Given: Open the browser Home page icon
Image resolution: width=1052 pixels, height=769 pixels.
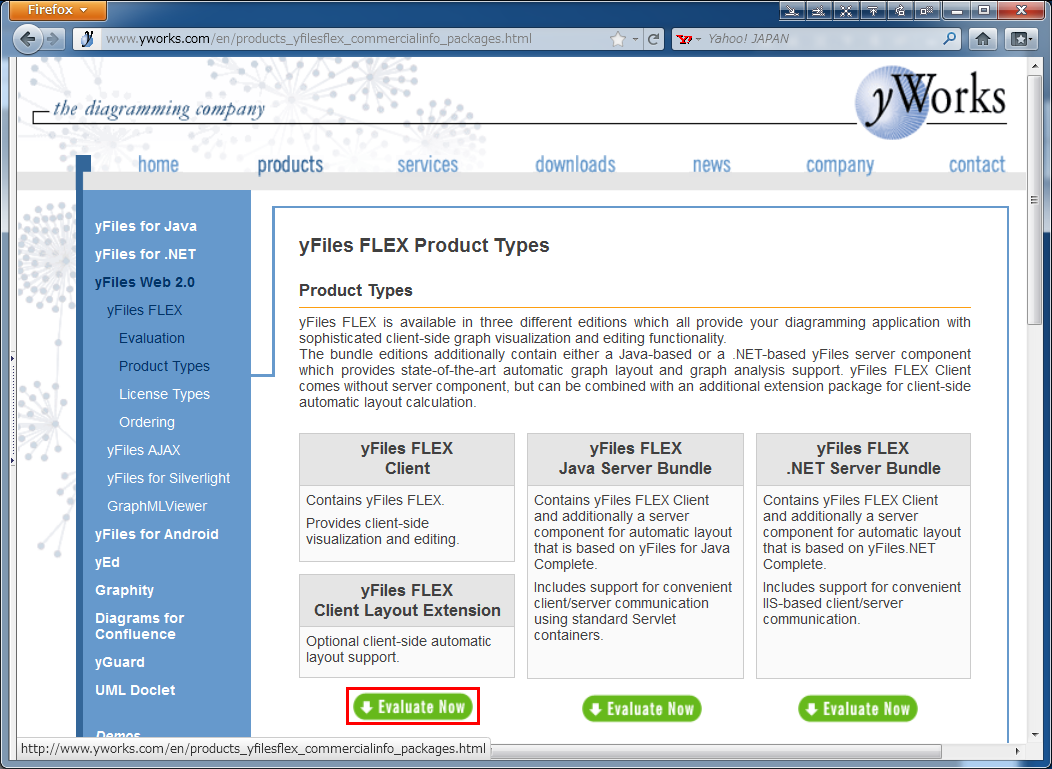Looking at the screenshot, I should click(983, 39).
